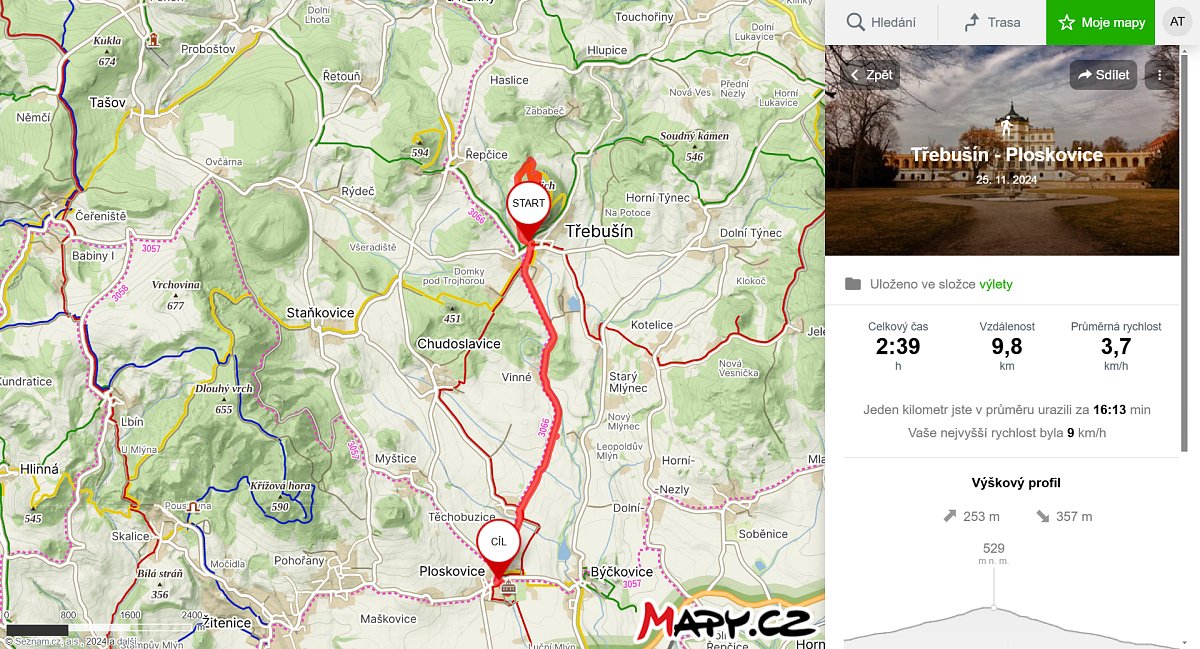Go back with Zpět button
Viewport: 1200px width, 649px height.
coord(871,75)
